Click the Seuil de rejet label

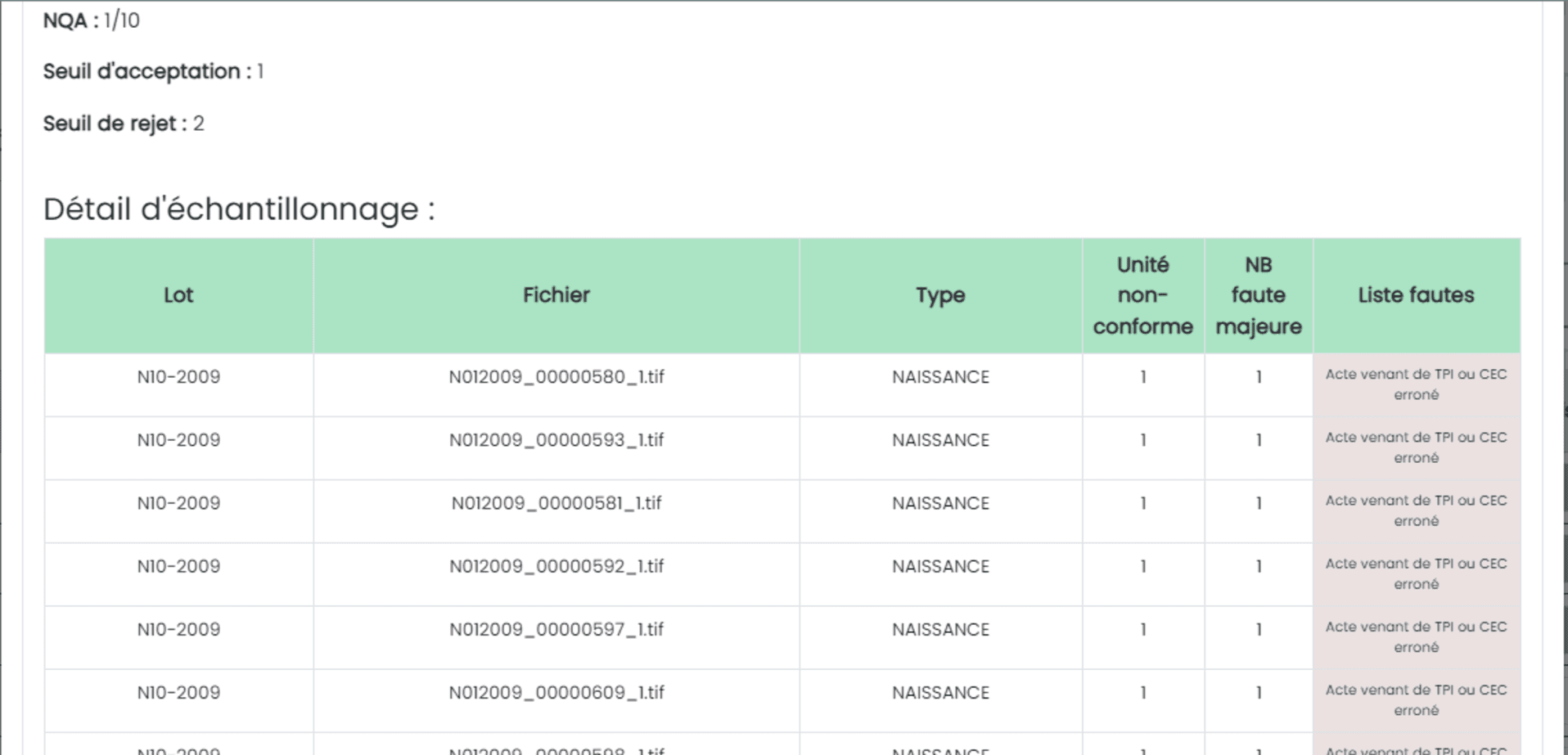[x=110, y=124]
